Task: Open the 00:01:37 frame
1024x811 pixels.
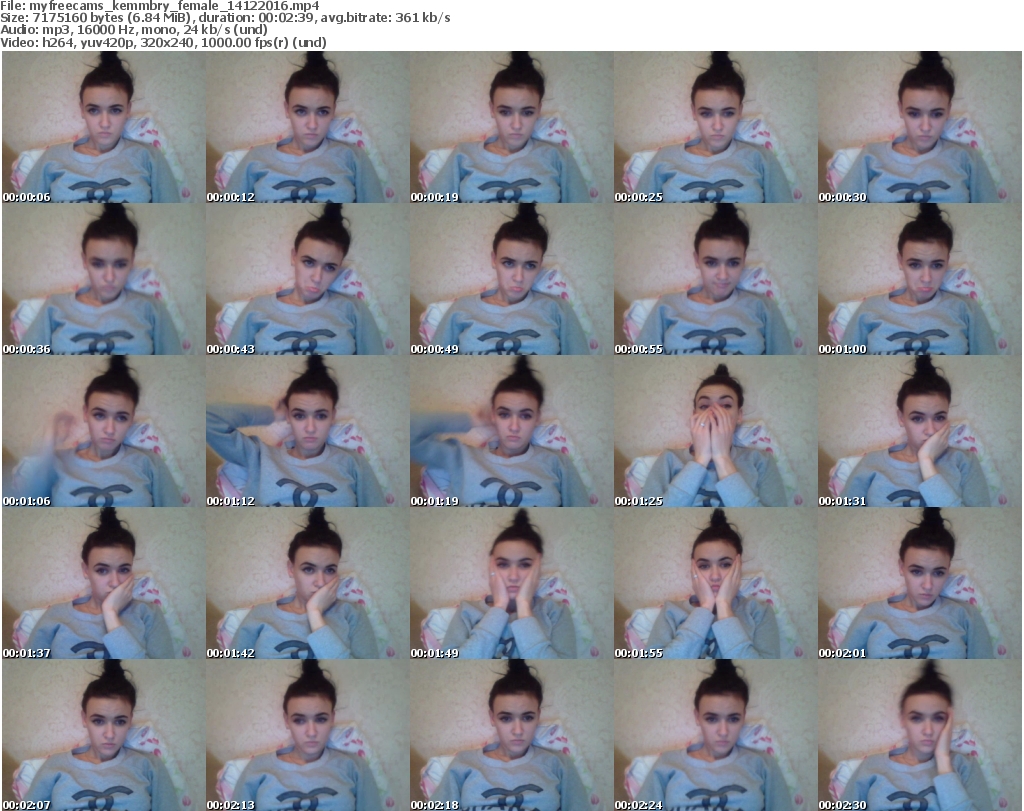Action: pos(103,583)
